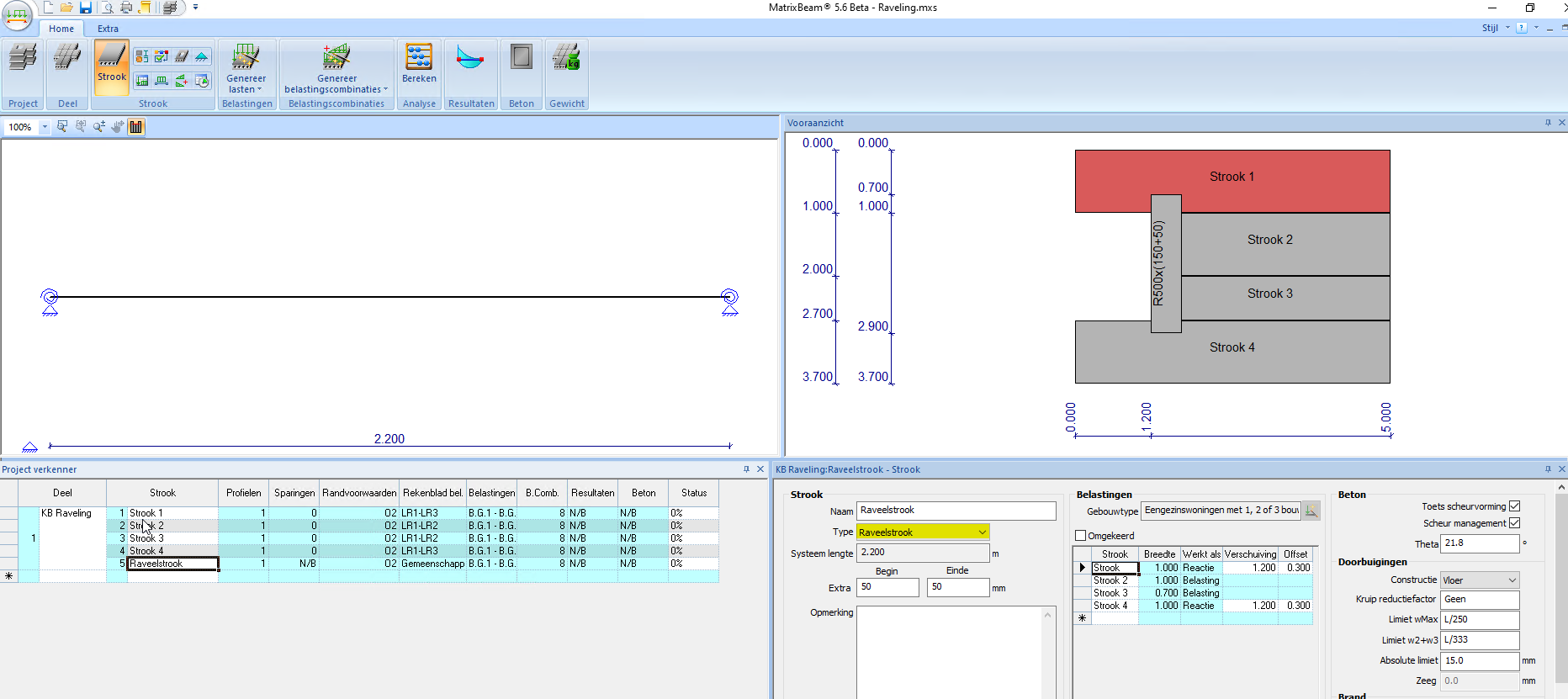Click the zoom window magnifier icon
Image resolution: width=1568 pixels, height=699 pixels.
coord(62,126)
